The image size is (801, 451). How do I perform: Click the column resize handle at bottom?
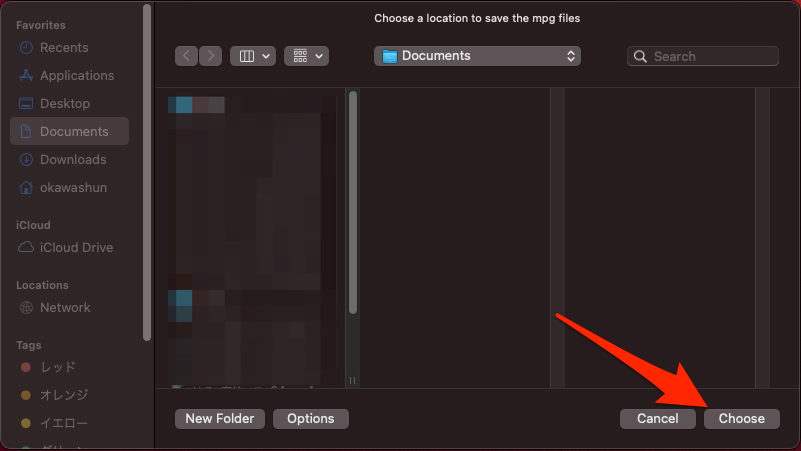[x=352, y=381]
